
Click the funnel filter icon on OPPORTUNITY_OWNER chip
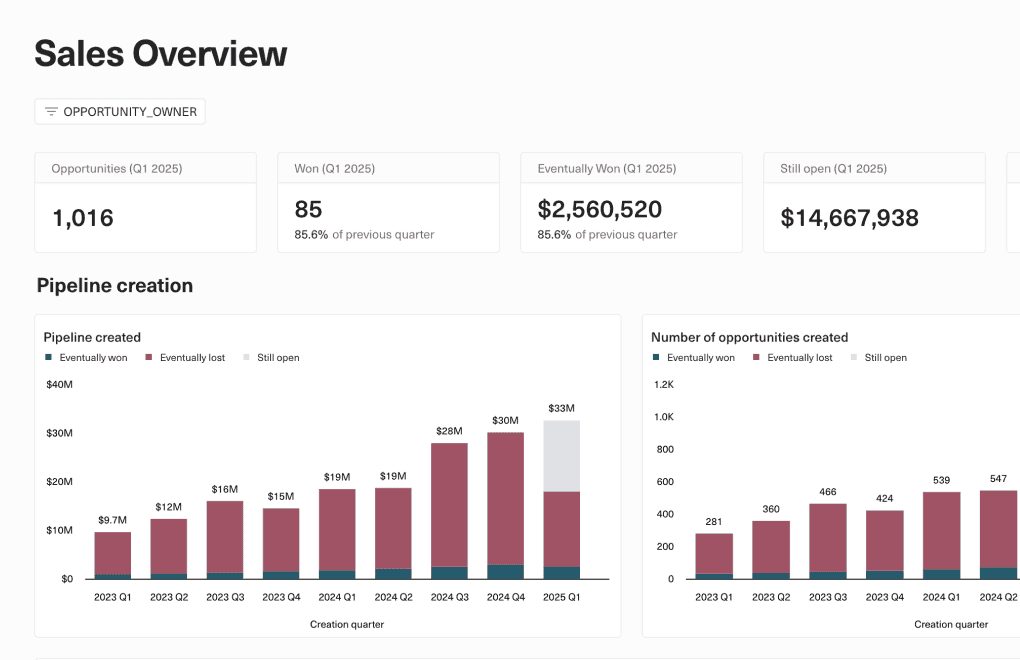pos(50,111)
